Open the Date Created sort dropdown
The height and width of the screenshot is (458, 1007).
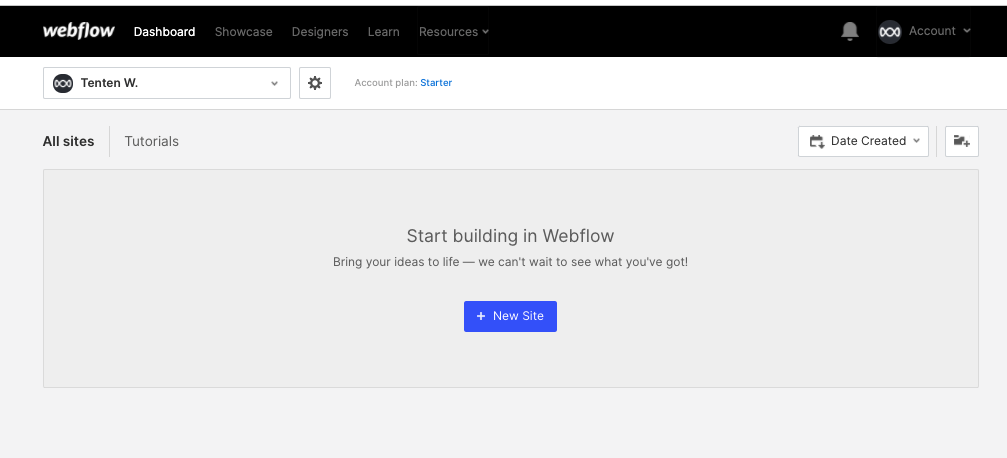863,141
